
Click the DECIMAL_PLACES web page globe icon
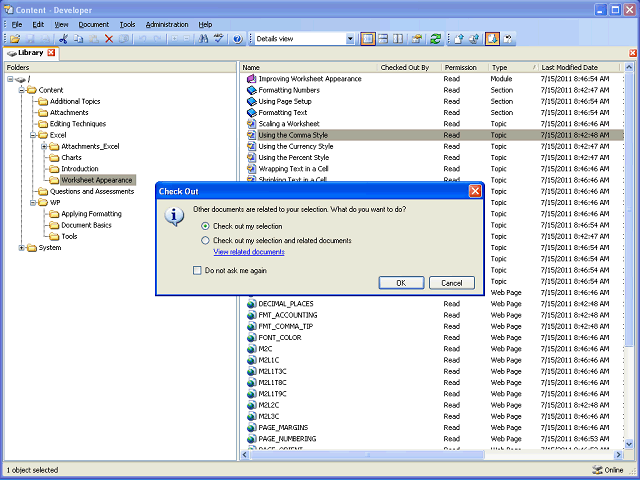[251, 304]
